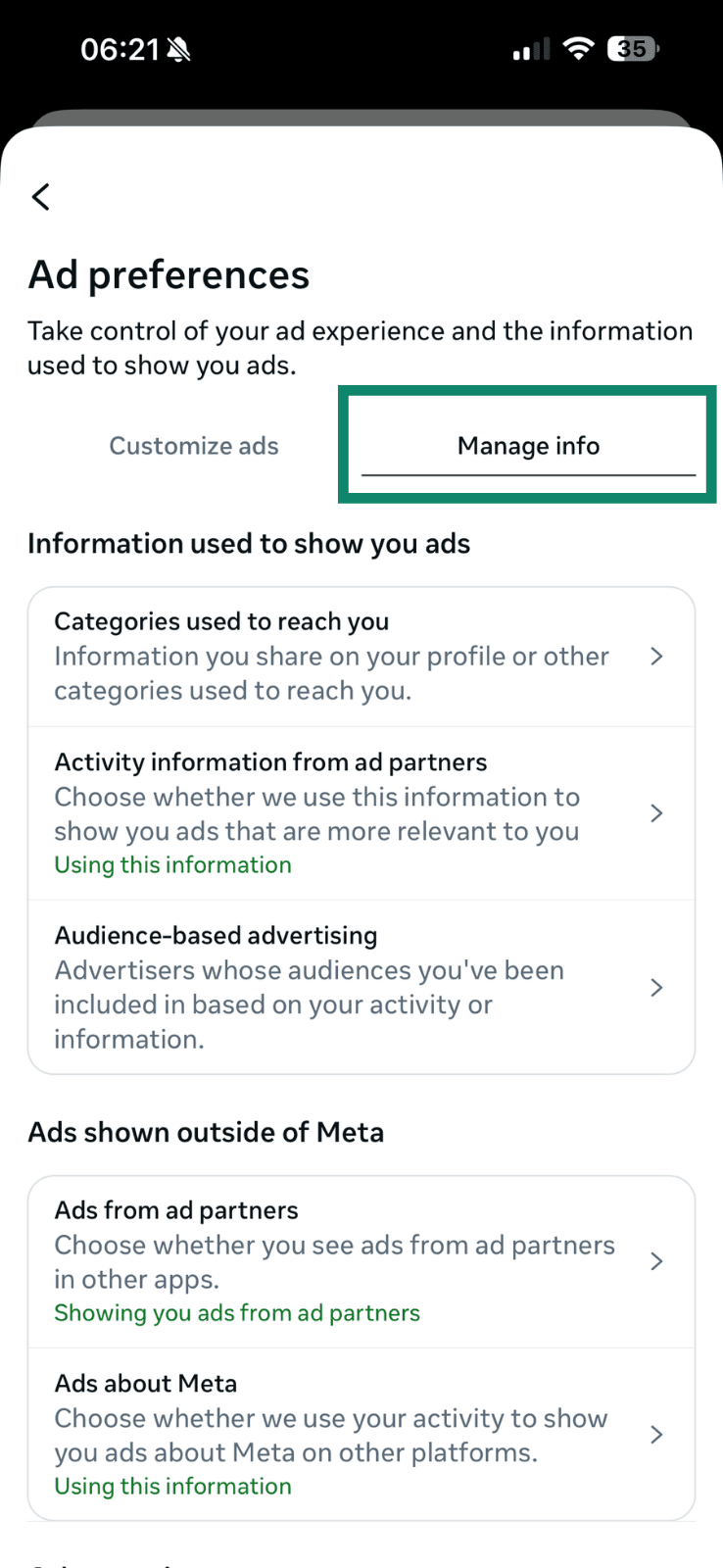This screenshot has height=1568, width=723.
Task: Open Activity information from ad partners chevron
Action: click(x=657, y=813)
